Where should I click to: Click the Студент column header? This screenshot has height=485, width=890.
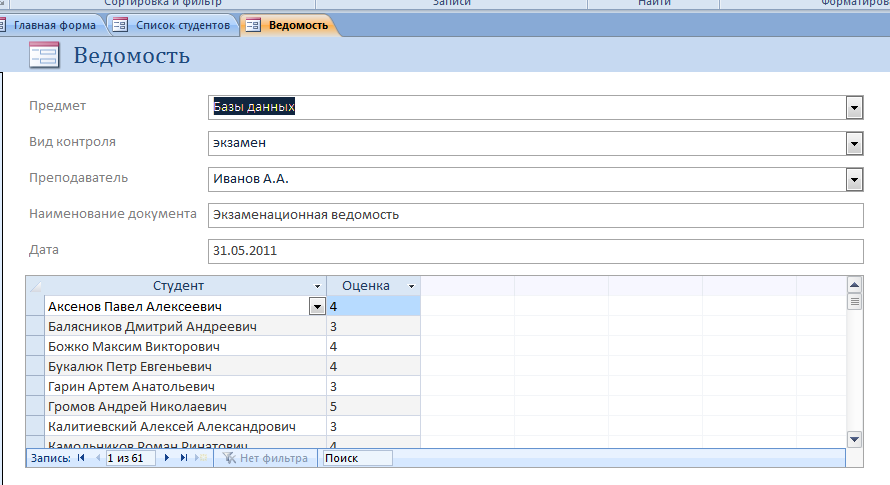pos(178,286)
